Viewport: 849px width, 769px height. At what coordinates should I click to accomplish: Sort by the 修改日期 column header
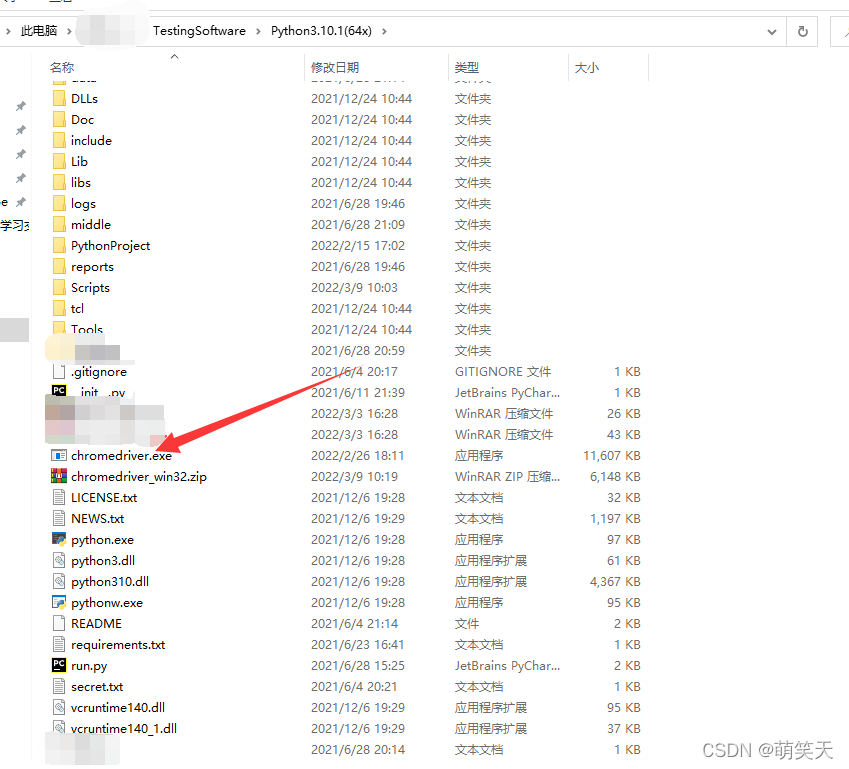335,68
